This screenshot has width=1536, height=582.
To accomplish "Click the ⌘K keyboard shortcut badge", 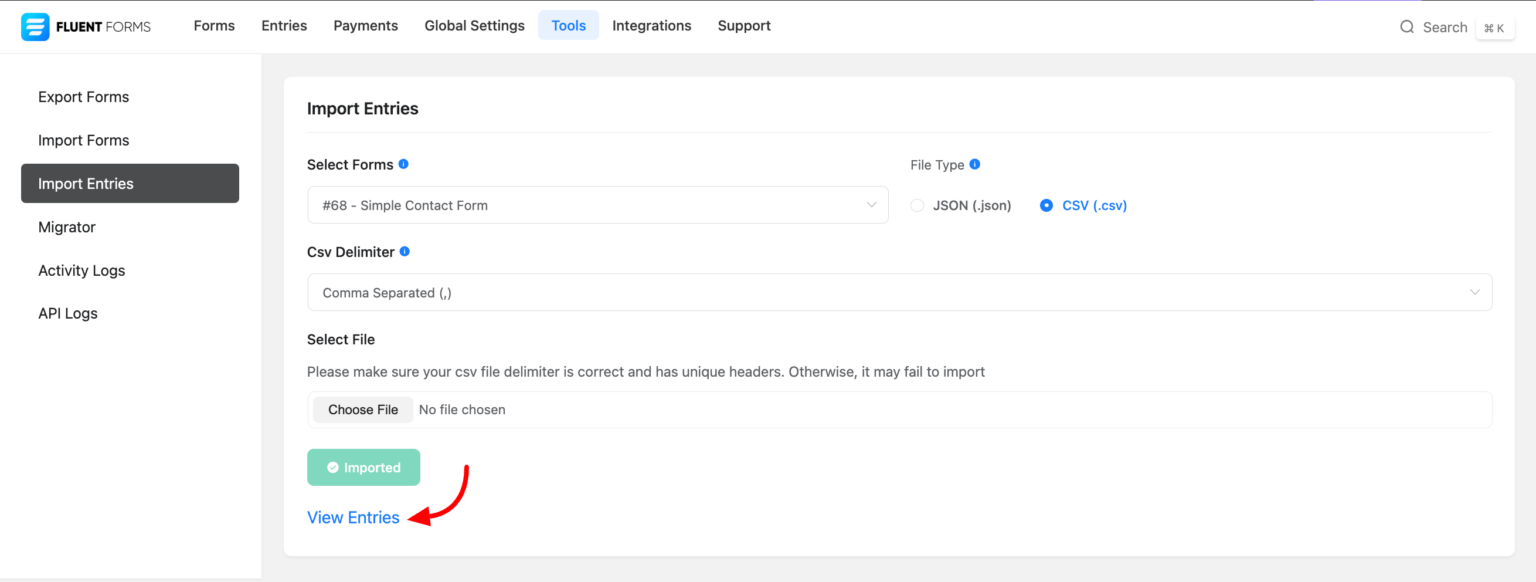I will (x=1495, y=27).
